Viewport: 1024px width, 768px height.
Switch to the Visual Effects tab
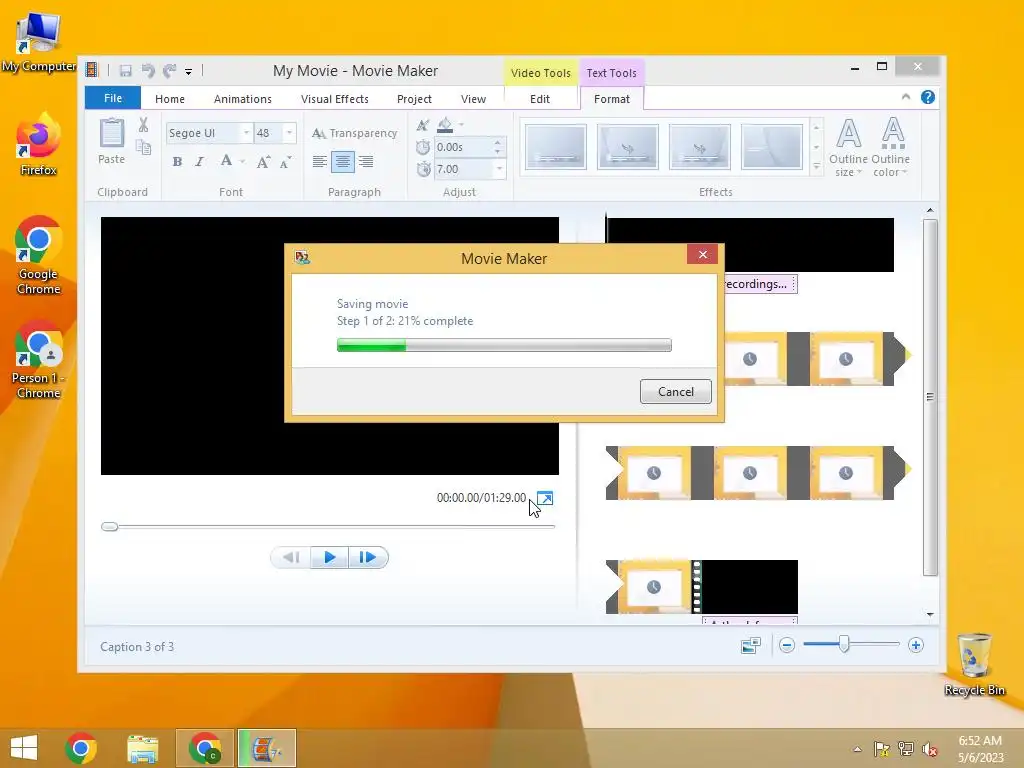tap(334, 99)
